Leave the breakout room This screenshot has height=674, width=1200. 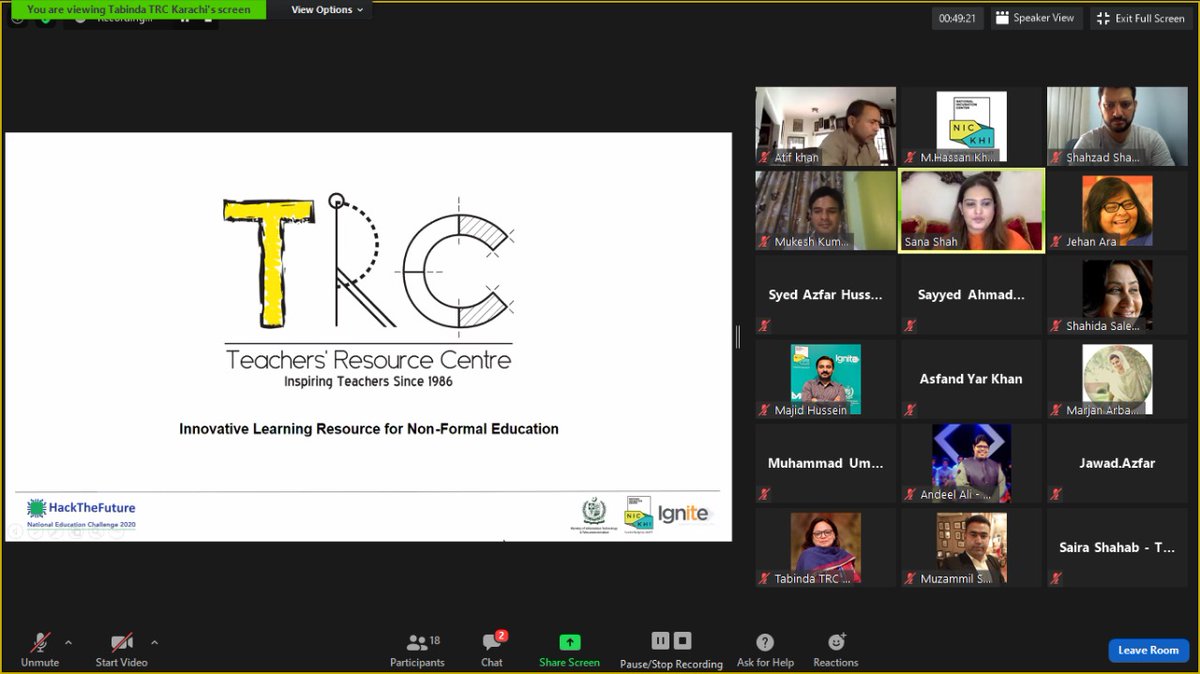(x=1149, y=650)
